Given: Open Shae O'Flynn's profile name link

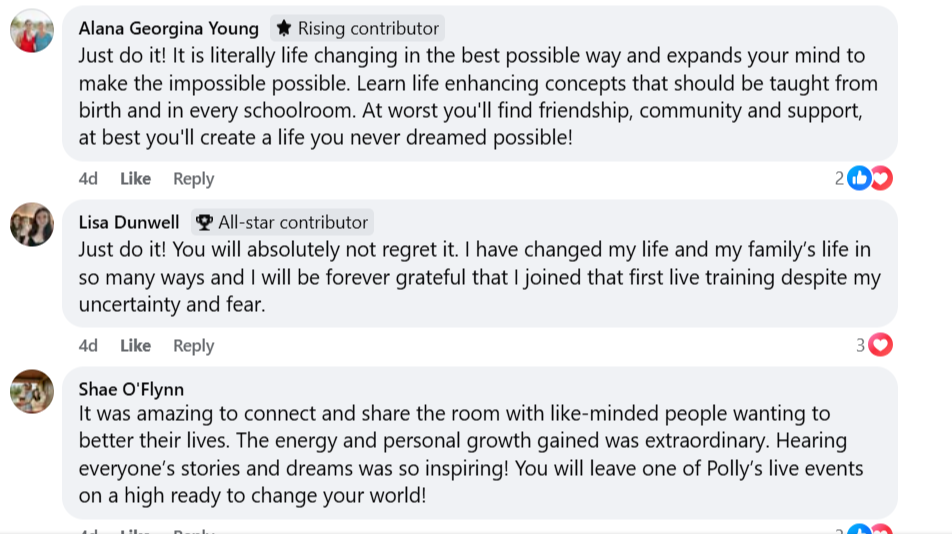Looking at the screenshot, I should tap(131, 389).
